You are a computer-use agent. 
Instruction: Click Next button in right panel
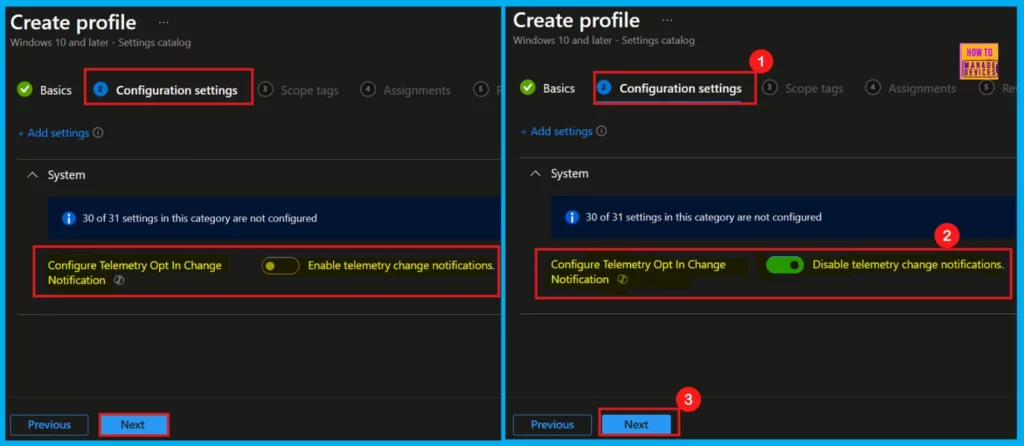637,424
